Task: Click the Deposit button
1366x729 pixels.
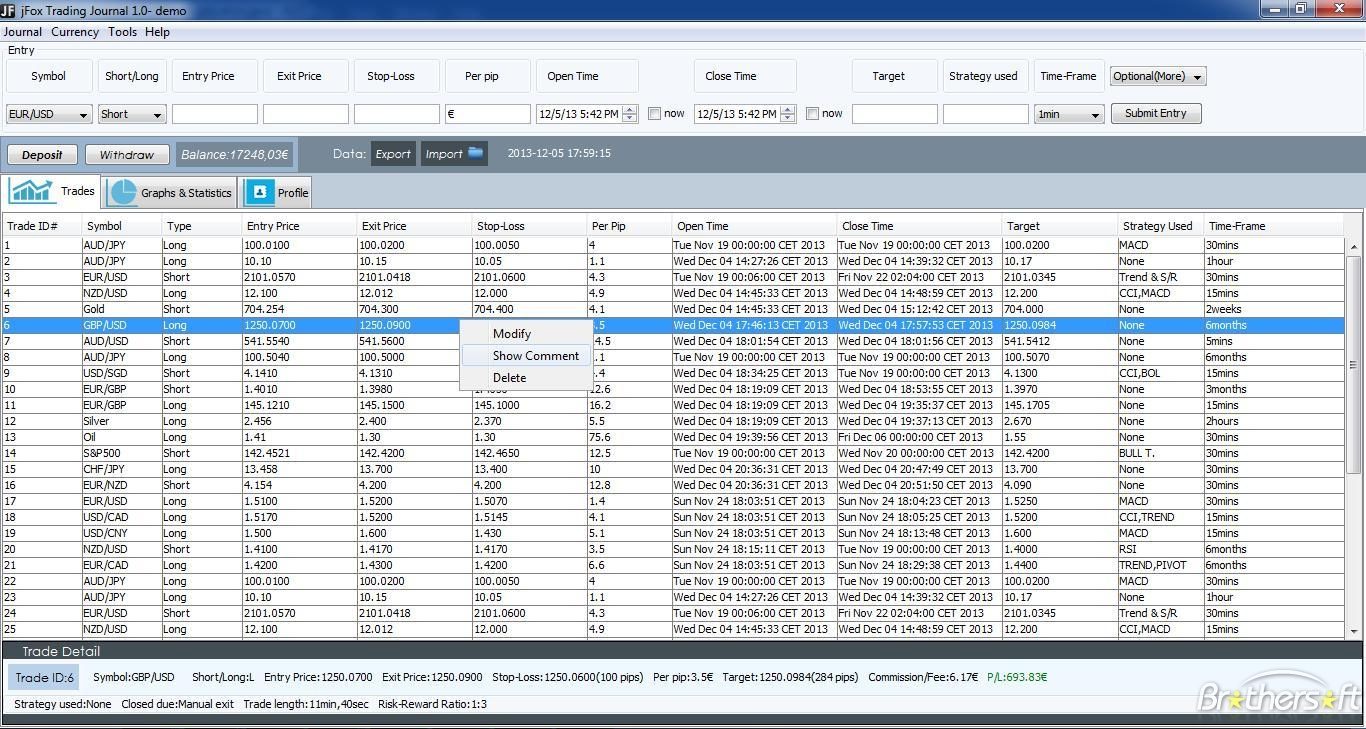Action: pyautogui.click(x=42, y=155)
